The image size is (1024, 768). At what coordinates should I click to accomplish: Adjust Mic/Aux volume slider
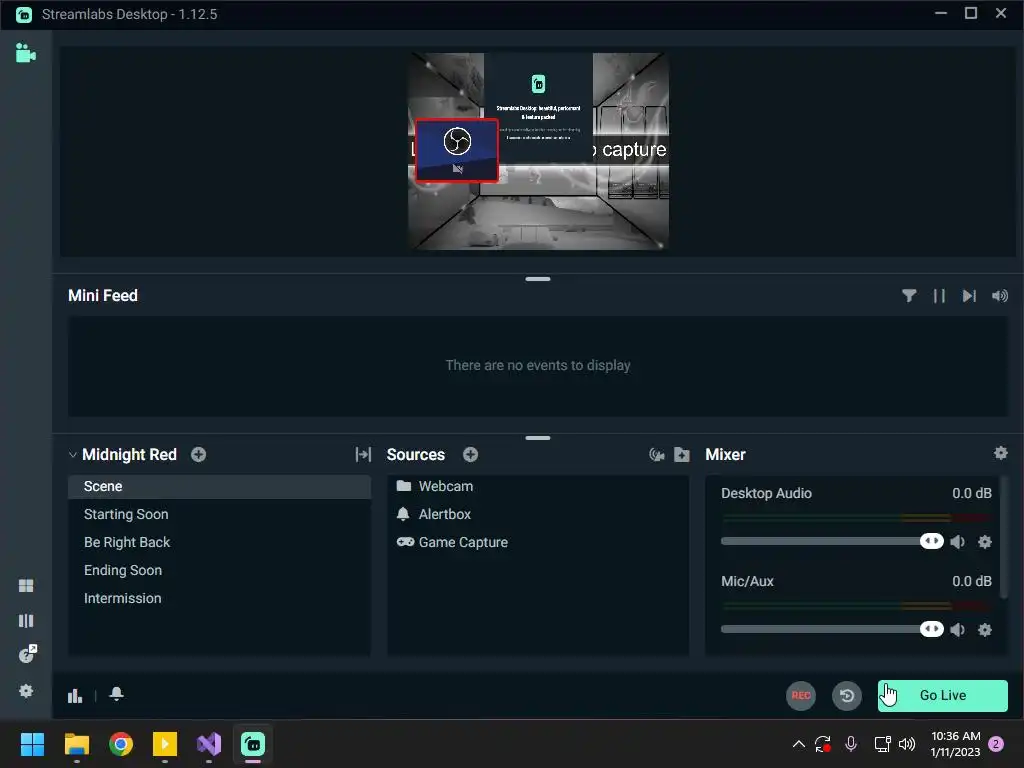832,629
